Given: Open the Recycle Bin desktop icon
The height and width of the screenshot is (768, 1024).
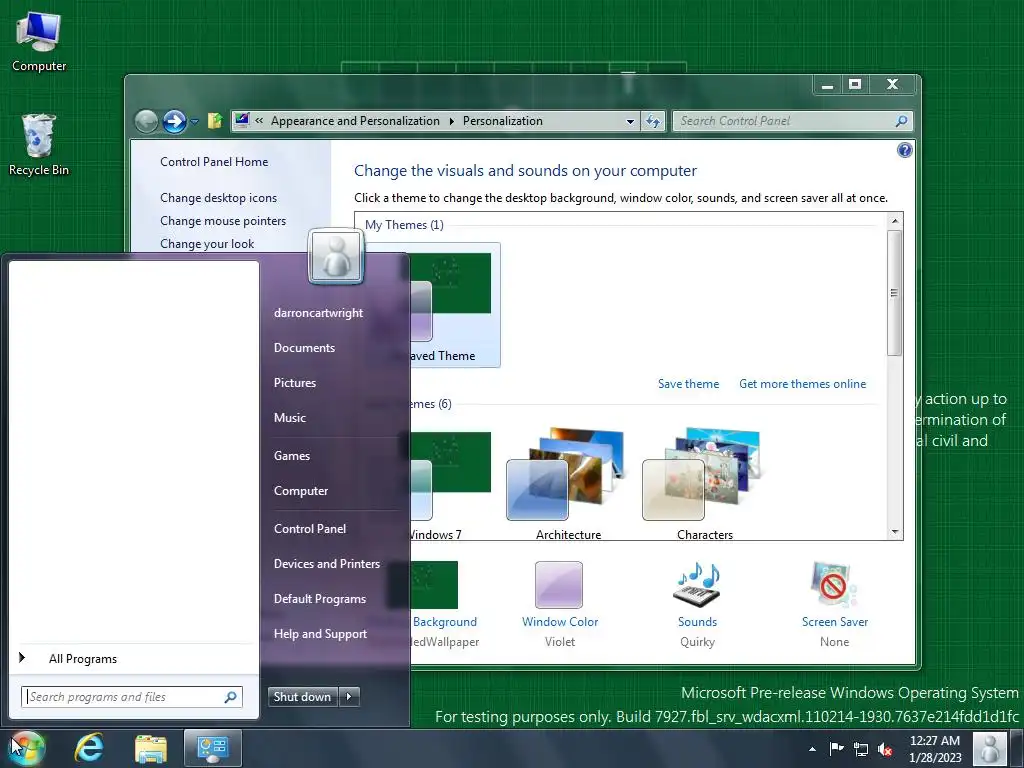Looking at the screenshot, I should (x=39, y=145).
